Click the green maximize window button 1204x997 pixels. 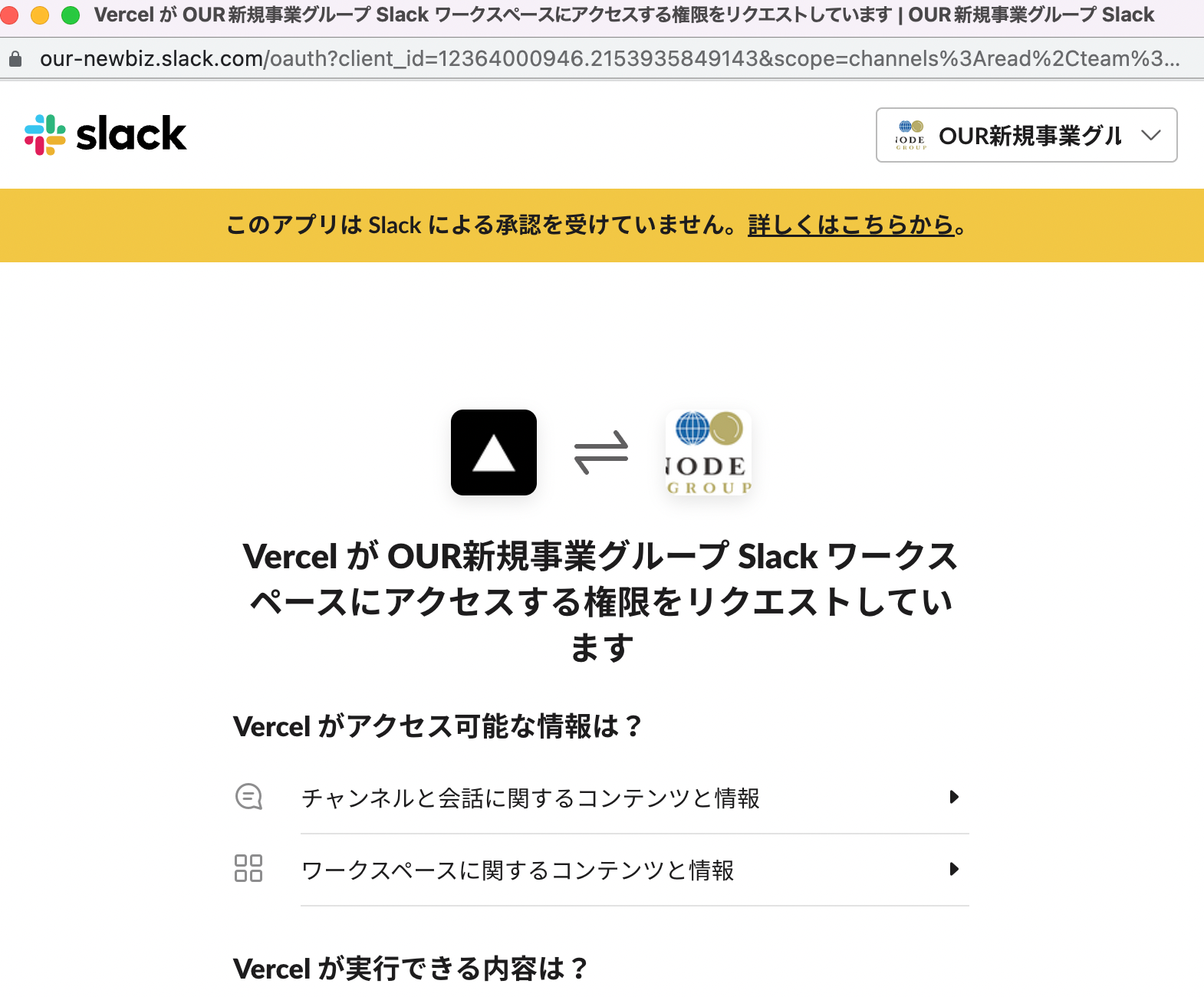click(71, 15)
